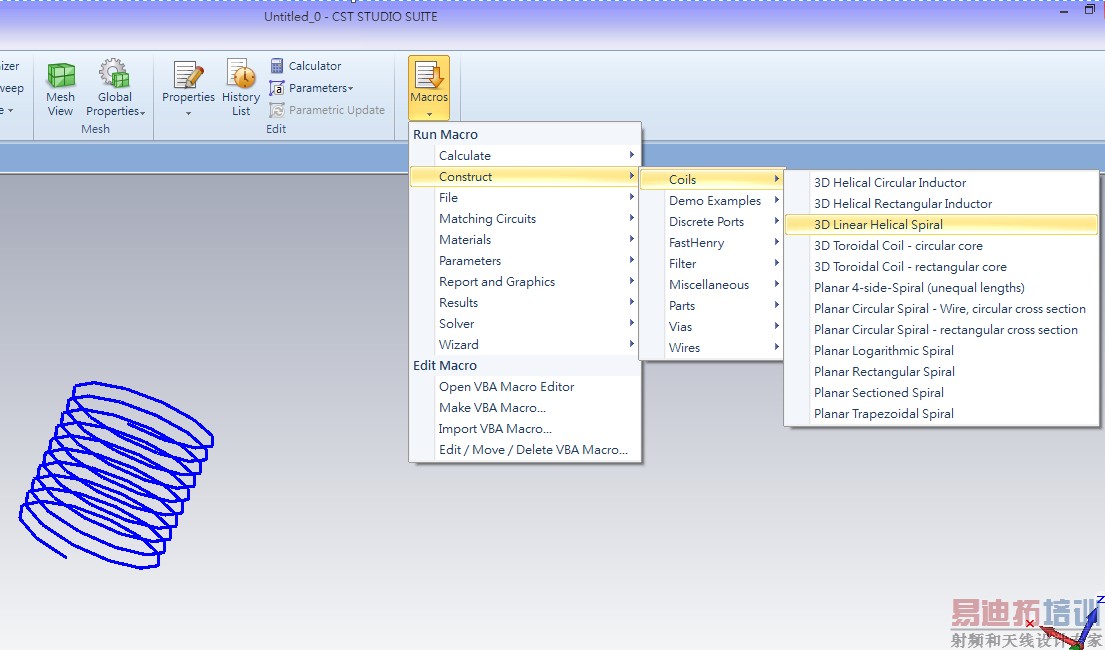Screen dimensions: 1105x650
Task: Open the Parts submenu
Action: coord(712,305)
